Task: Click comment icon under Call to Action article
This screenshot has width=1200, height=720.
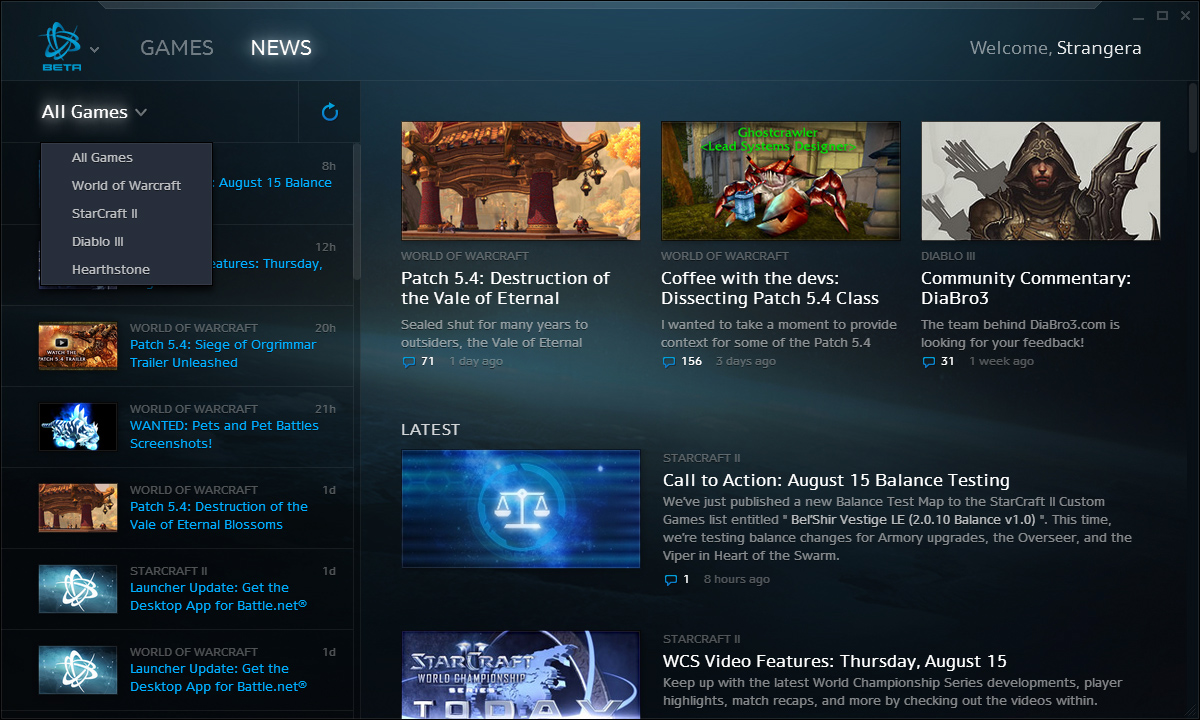Action: 670,579
